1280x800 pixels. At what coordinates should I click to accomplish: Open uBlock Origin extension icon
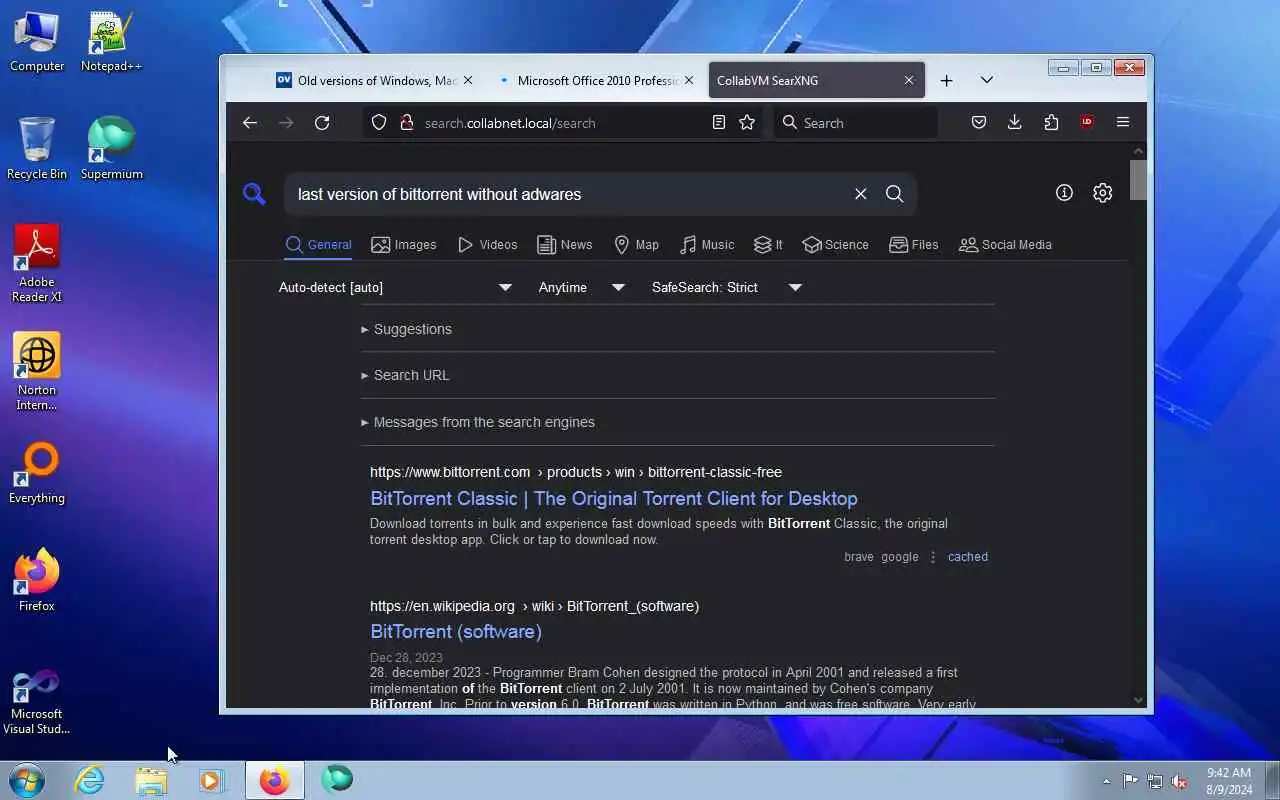point(1087,123)
